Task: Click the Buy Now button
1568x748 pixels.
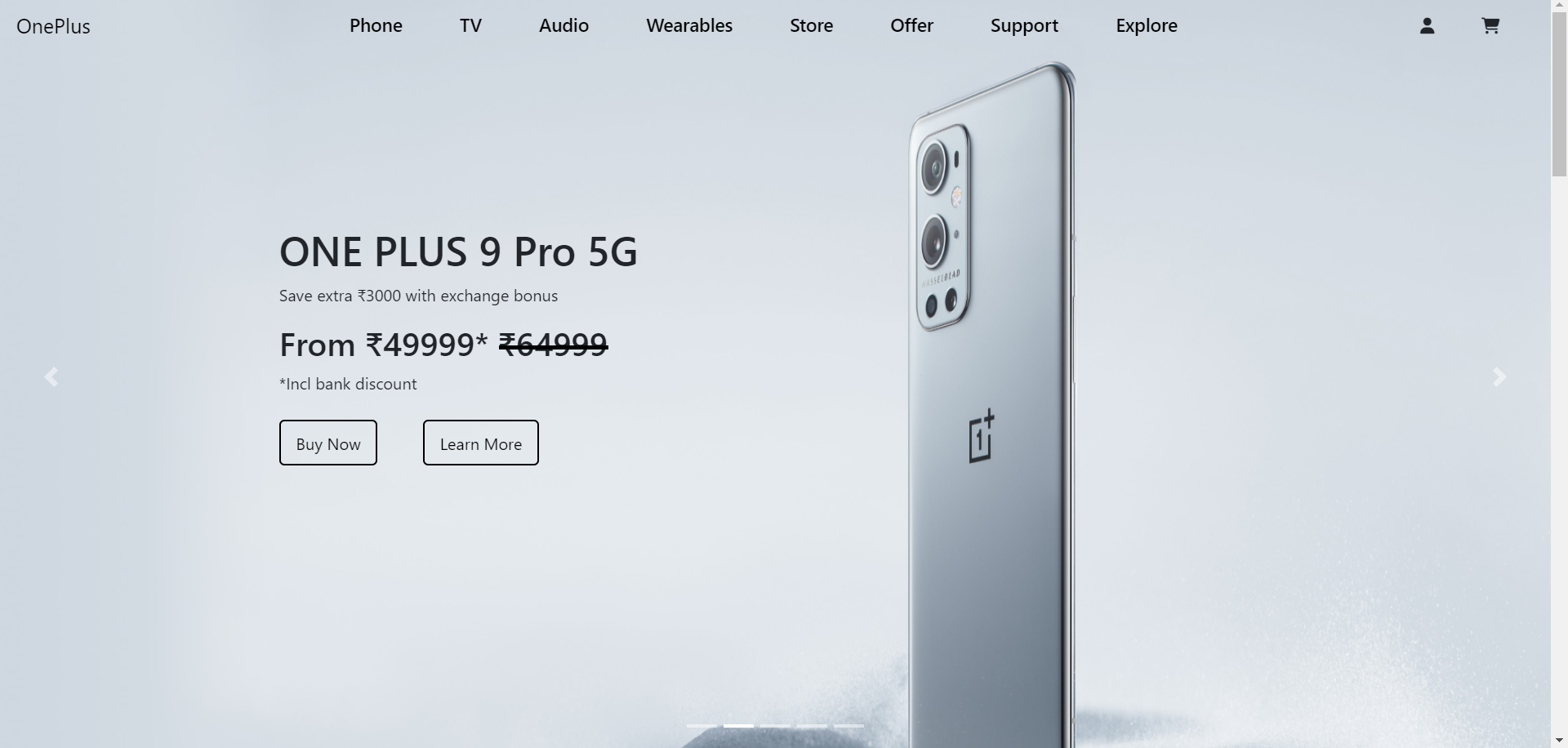Action: pos(328,443)
